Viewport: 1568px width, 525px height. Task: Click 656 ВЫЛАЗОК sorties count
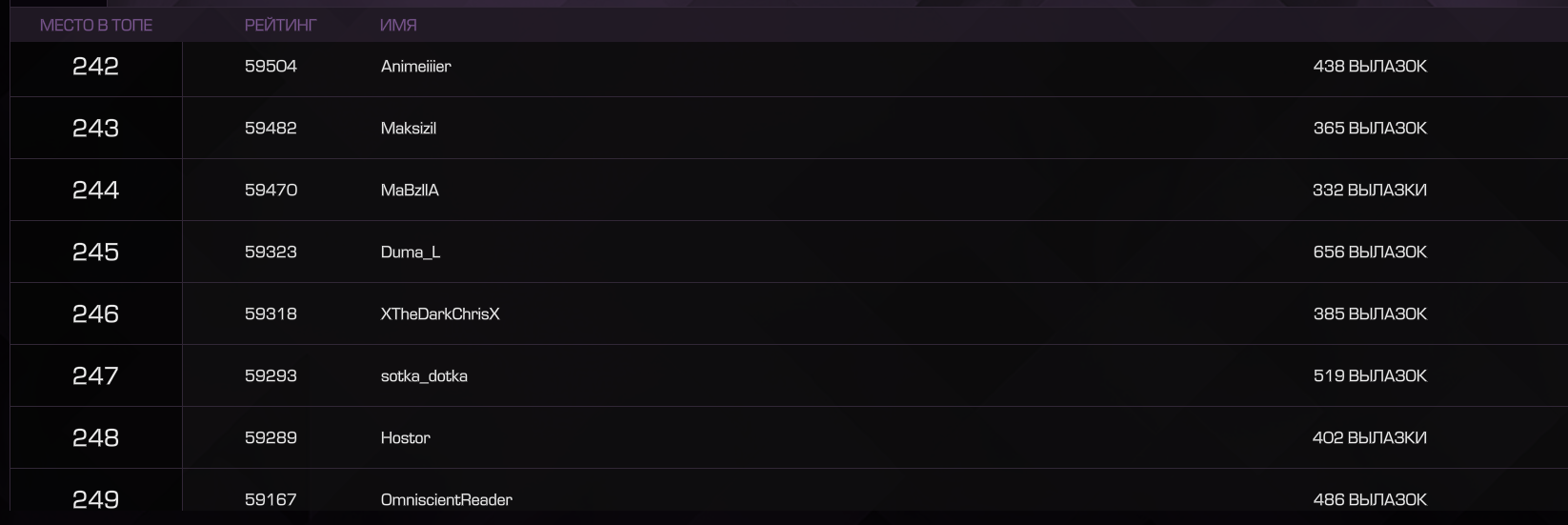1370,252
